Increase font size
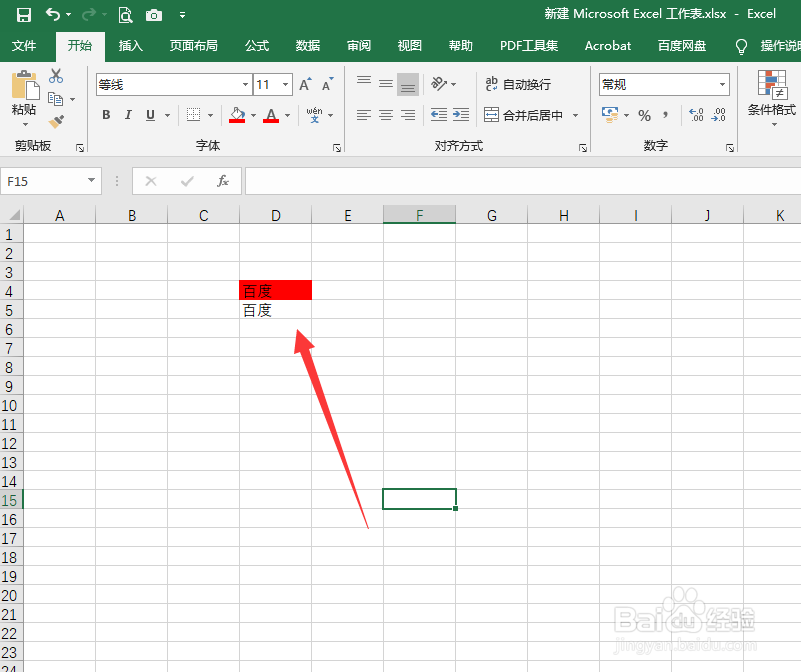 pyautogui.click(x=305, y=84)
